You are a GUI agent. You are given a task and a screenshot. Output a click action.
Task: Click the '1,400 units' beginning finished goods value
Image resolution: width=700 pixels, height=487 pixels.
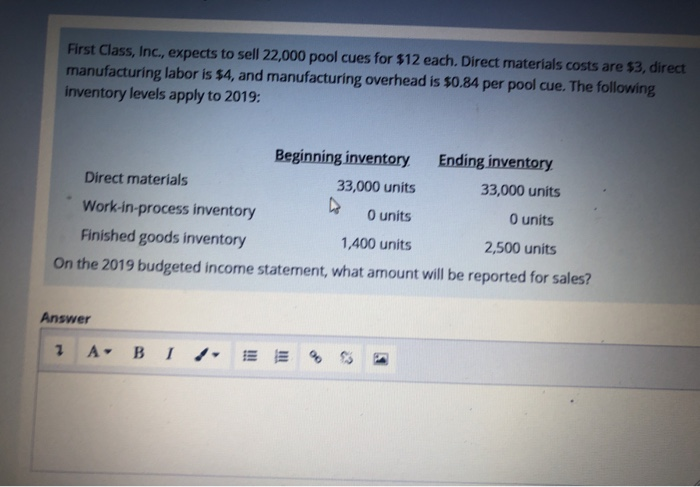point(376,244)
